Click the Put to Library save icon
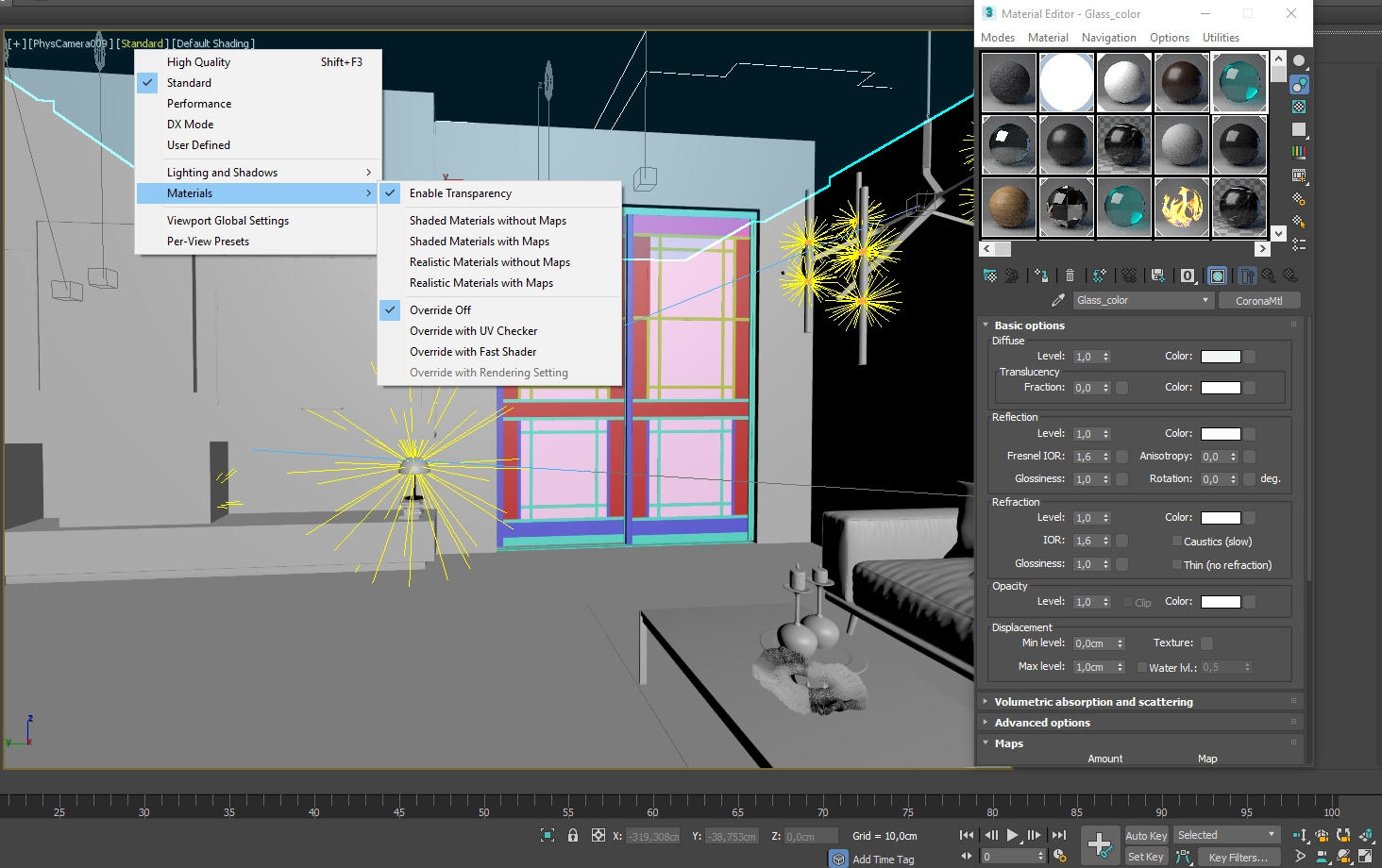Viewport: 1382px width, 868px height. (1158, 275)
